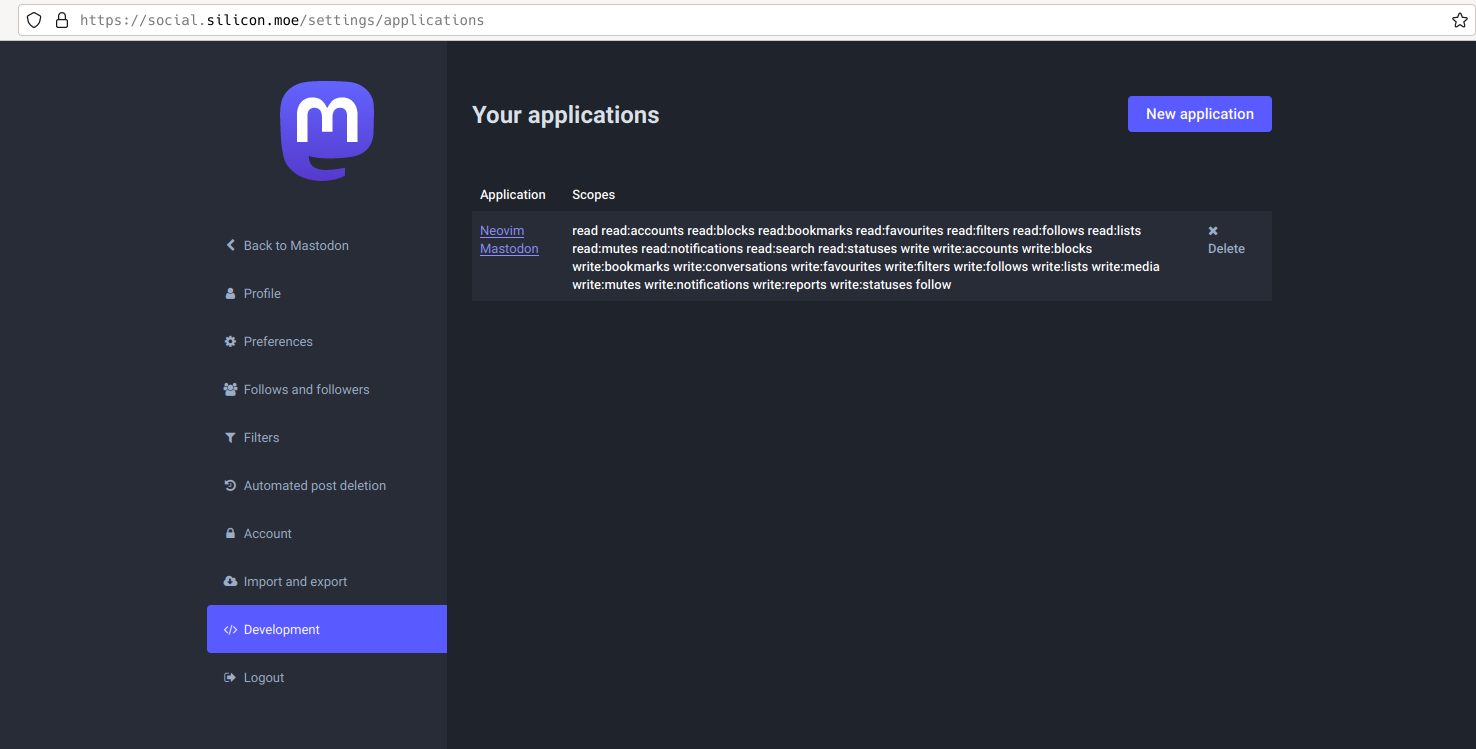
Task: Click the back chevron icon beside Back to Mastodon
Action: (x=230, y=245)
